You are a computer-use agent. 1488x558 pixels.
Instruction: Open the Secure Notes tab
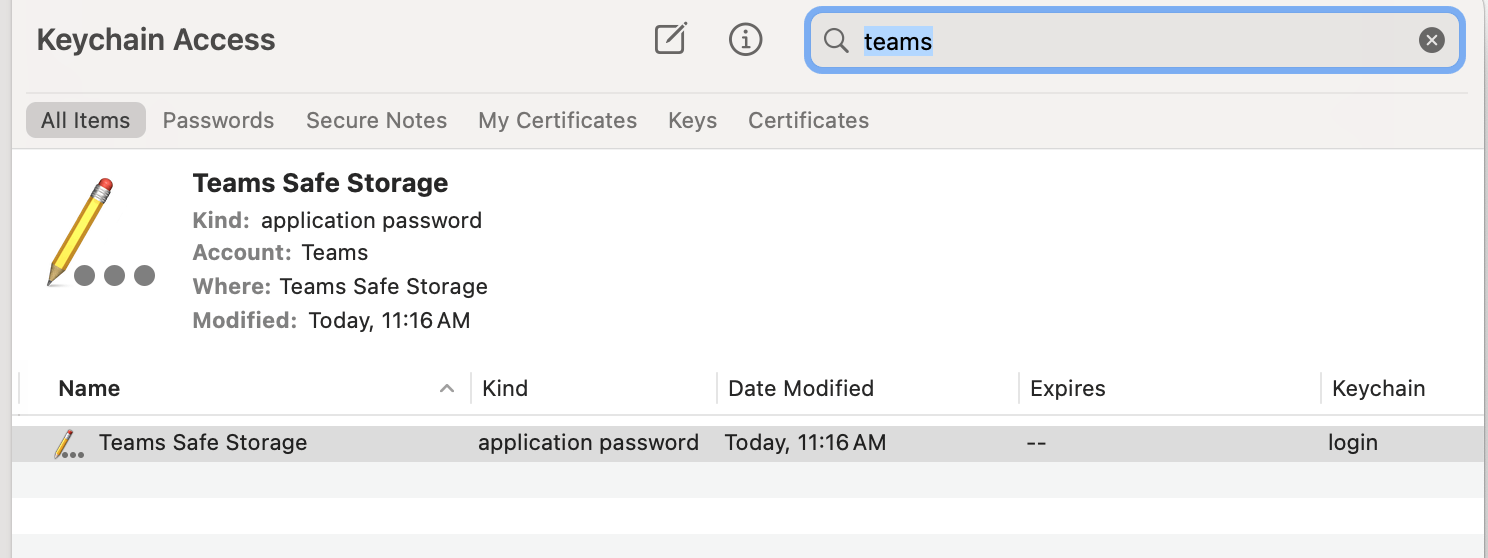click(376, 121)
